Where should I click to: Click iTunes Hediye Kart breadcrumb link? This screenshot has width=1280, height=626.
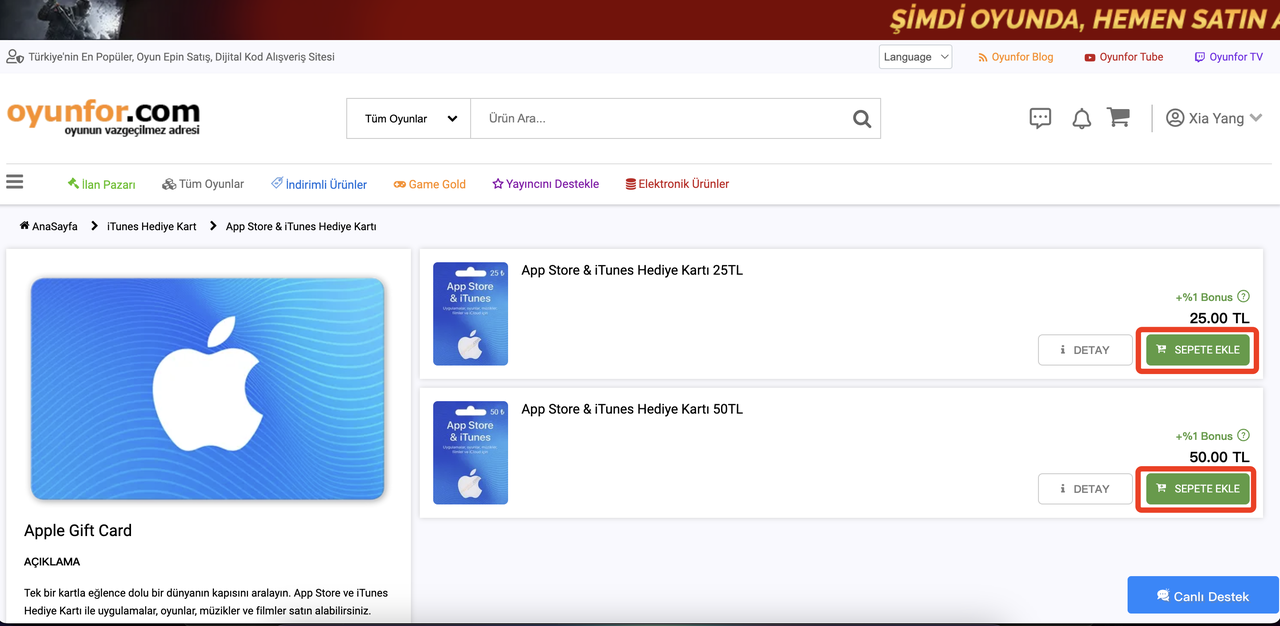click(x=151, y=227)
